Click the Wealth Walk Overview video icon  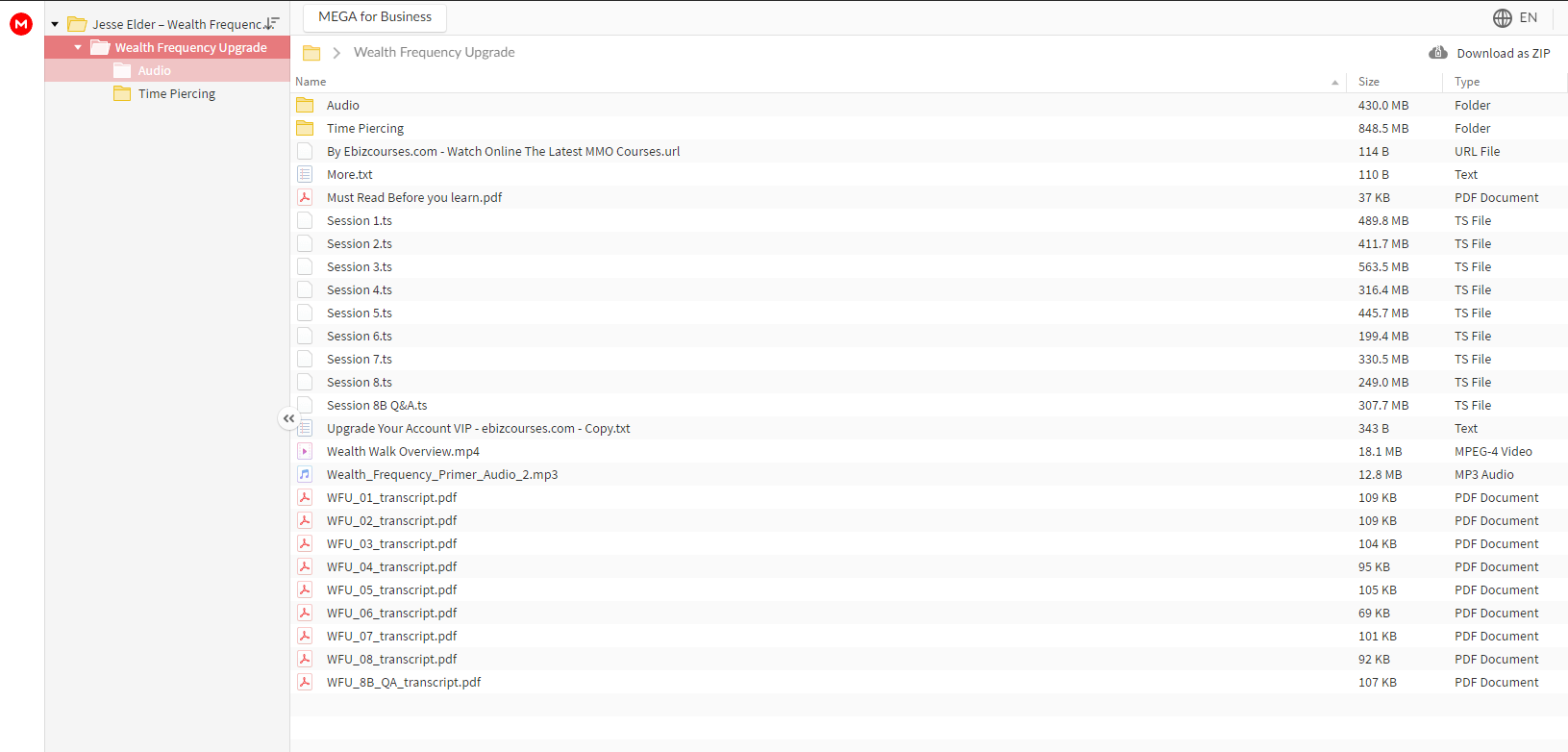click(305, 451)
